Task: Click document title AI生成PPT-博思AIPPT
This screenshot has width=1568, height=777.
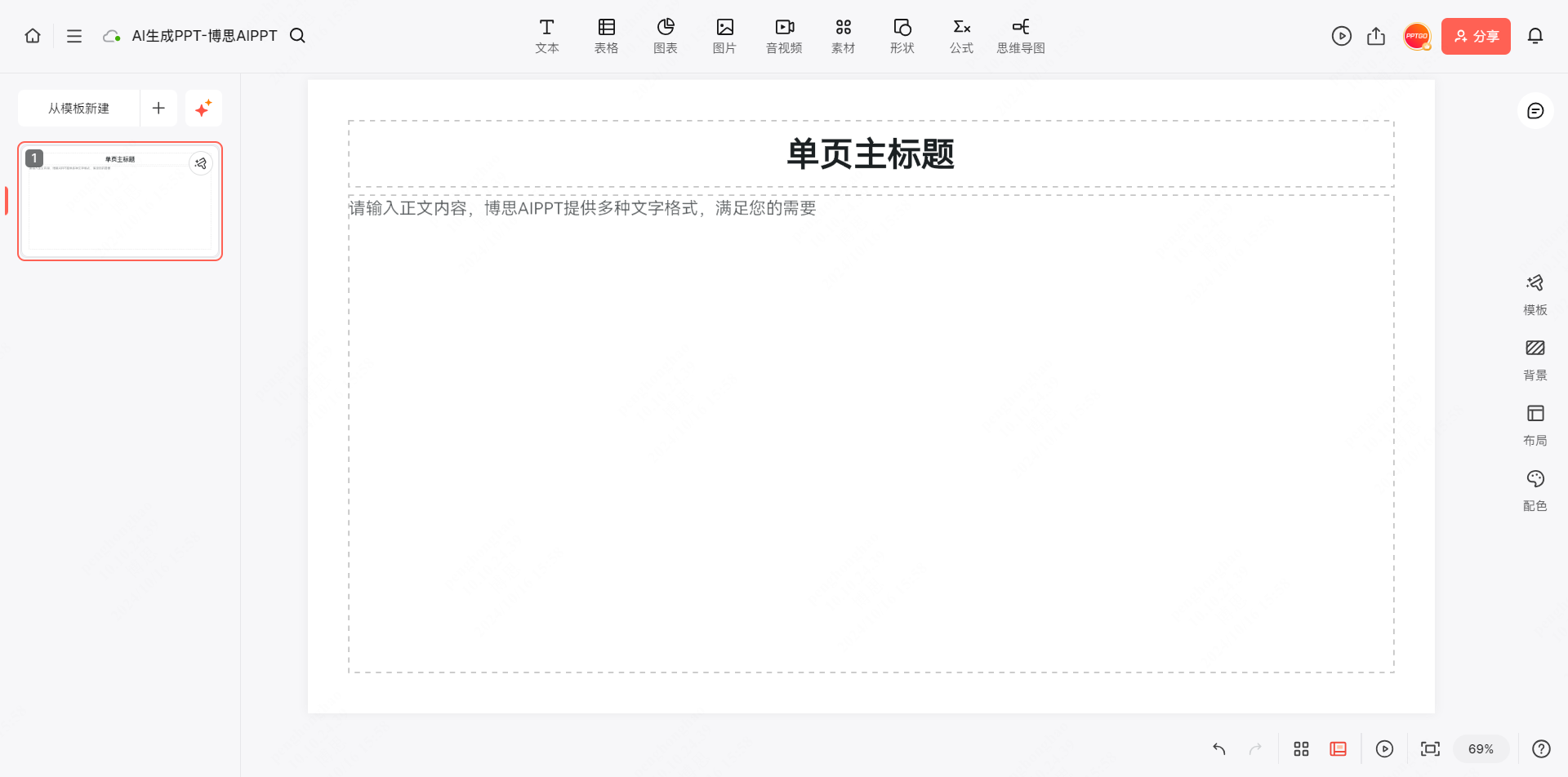Action: 204,36
